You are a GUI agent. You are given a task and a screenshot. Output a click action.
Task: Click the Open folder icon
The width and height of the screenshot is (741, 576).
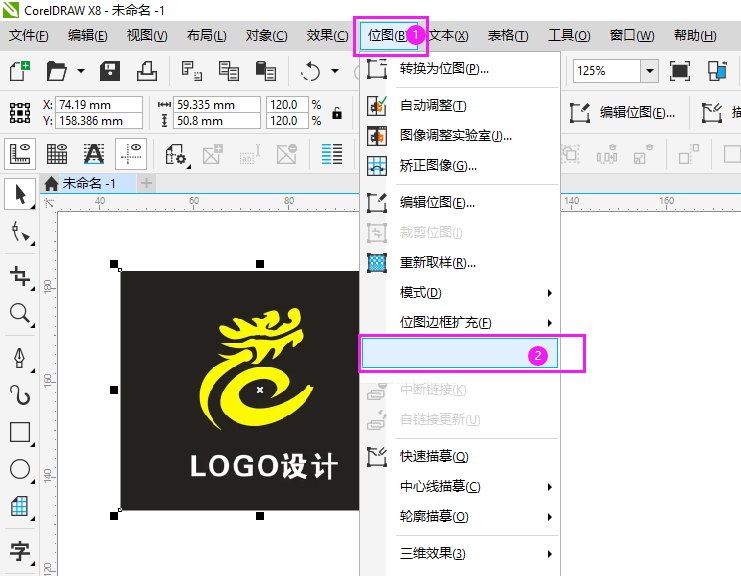pos(56,71)
